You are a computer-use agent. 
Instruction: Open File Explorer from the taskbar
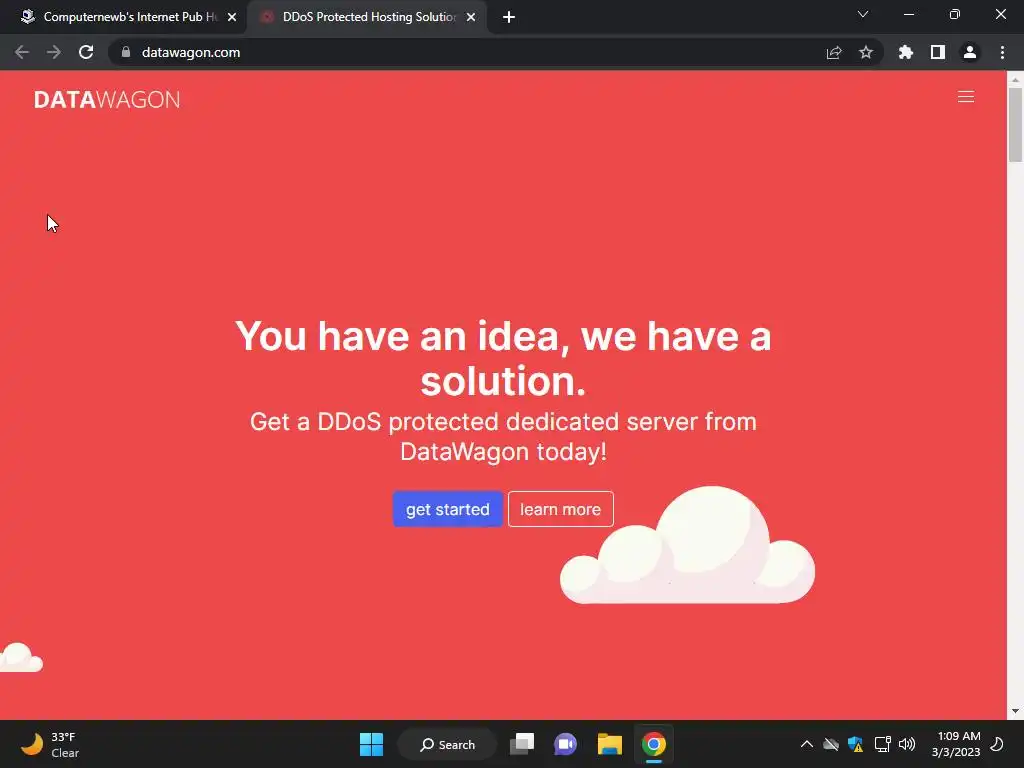point(609,744)
